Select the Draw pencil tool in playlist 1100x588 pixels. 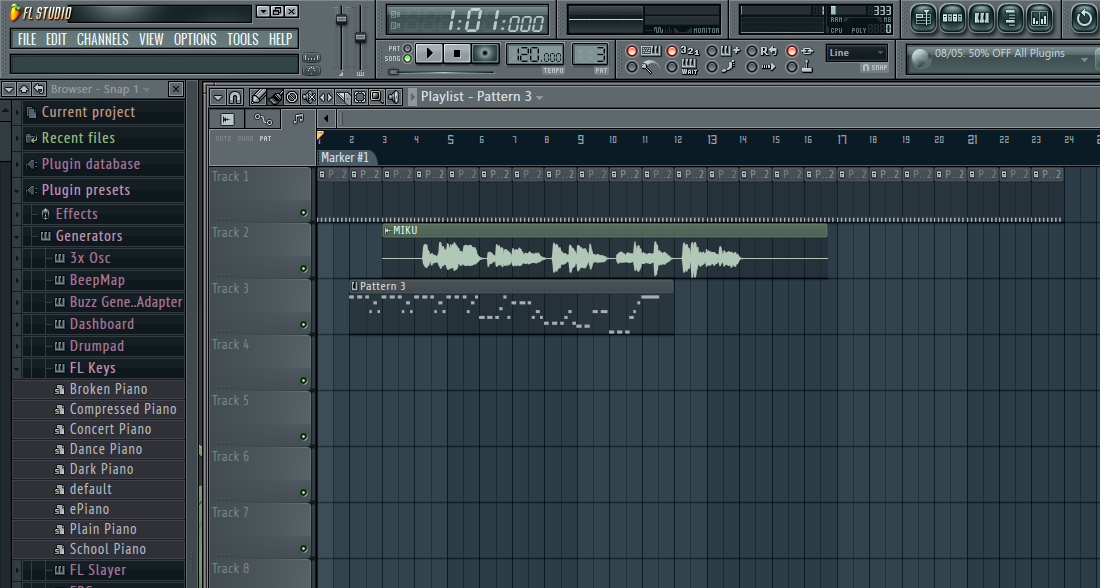click(x=258, y=97)
